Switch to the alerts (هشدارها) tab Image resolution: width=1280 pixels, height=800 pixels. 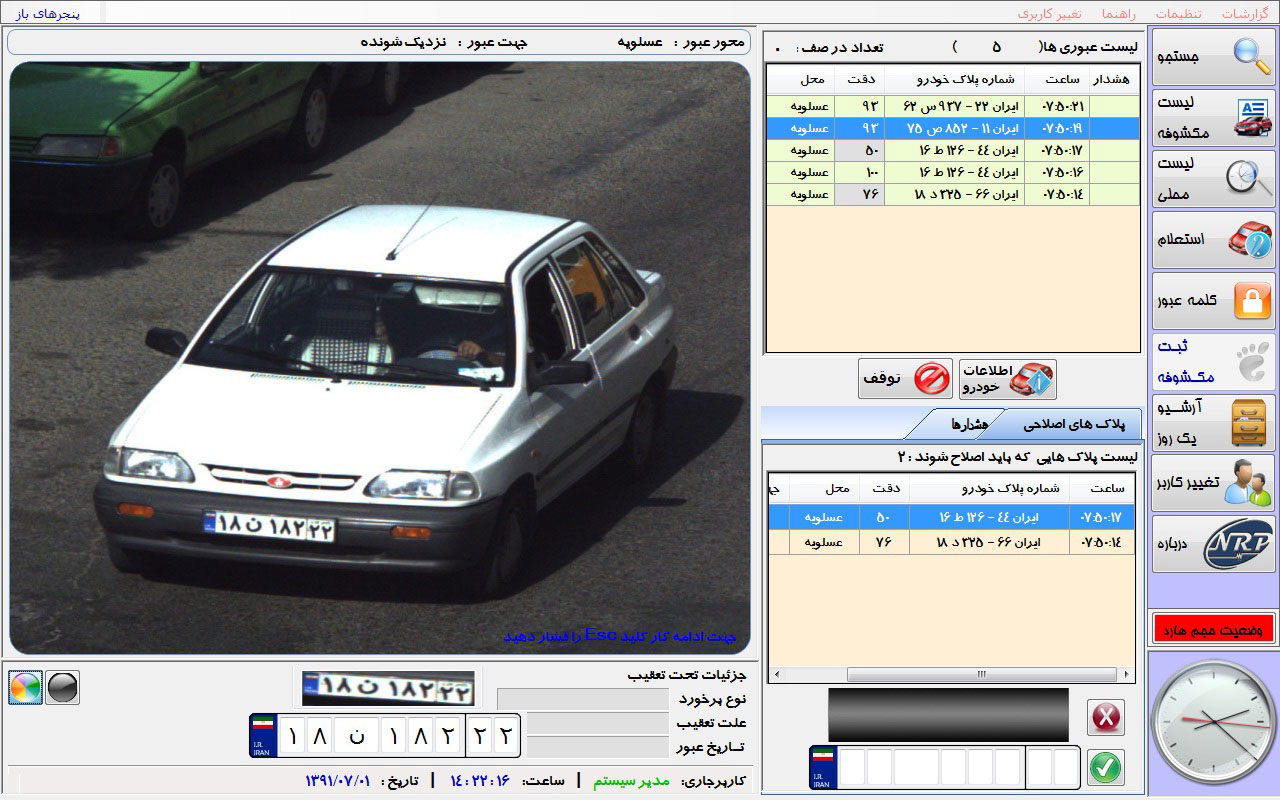tap(969, 424)
